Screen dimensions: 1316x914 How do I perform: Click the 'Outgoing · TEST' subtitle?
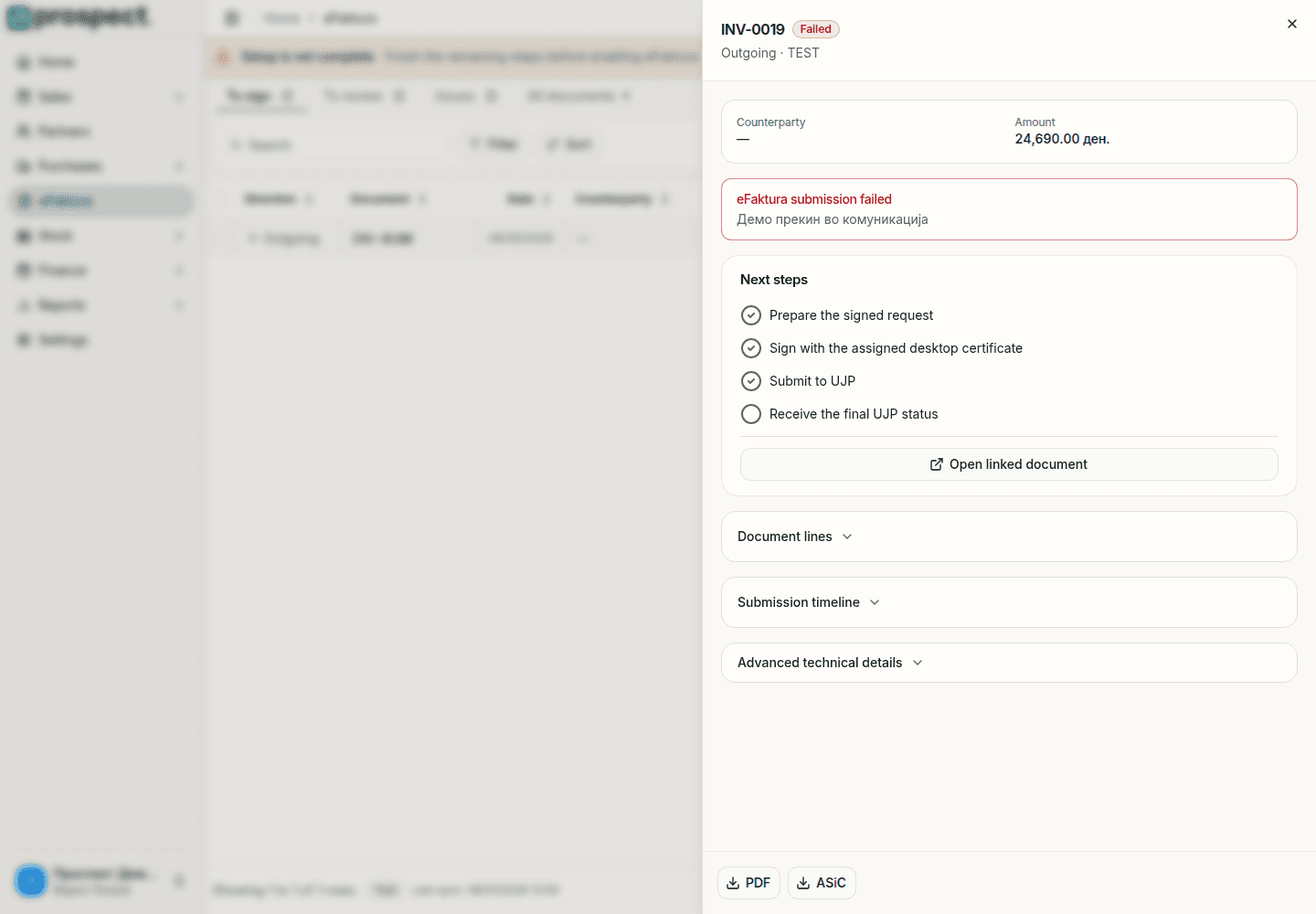pos(770,53)
